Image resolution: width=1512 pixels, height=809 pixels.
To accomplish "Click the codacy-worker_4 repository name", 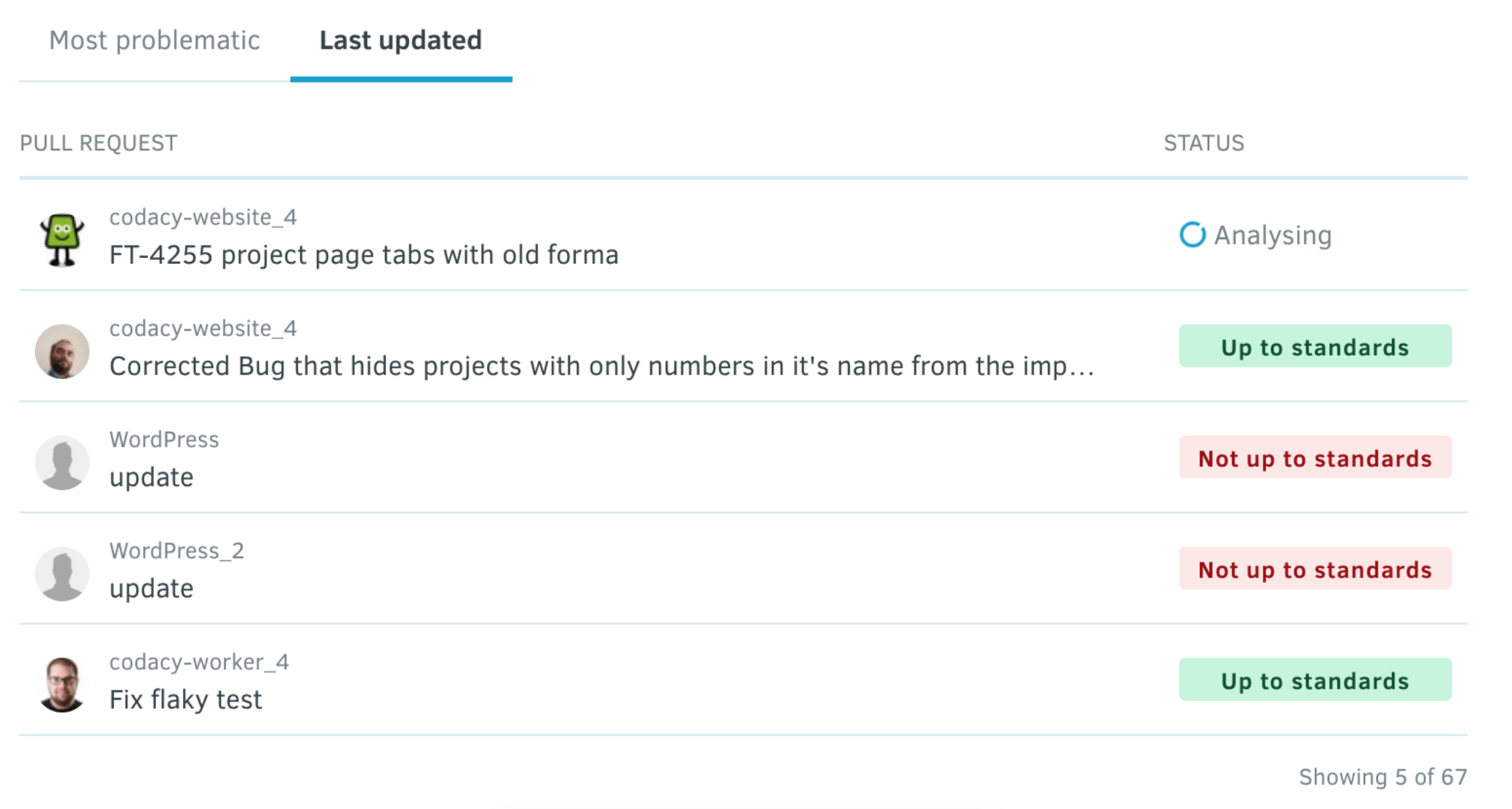I will point(199,662).
